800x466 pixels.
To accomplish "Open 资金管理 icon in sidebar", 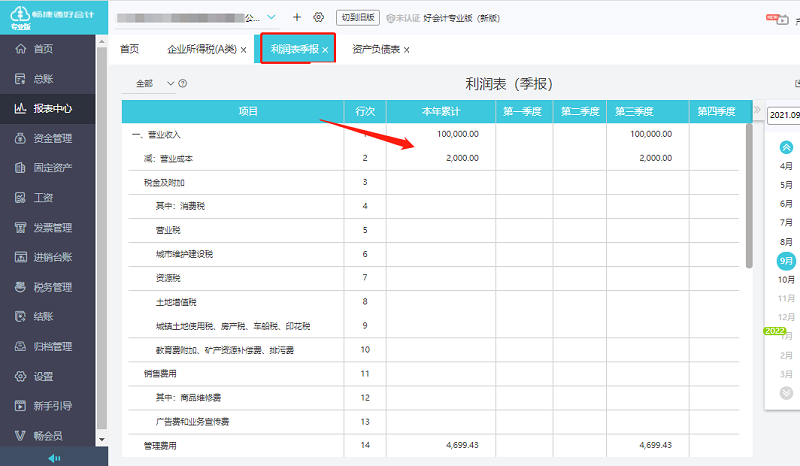I will (x=20, y=138).
